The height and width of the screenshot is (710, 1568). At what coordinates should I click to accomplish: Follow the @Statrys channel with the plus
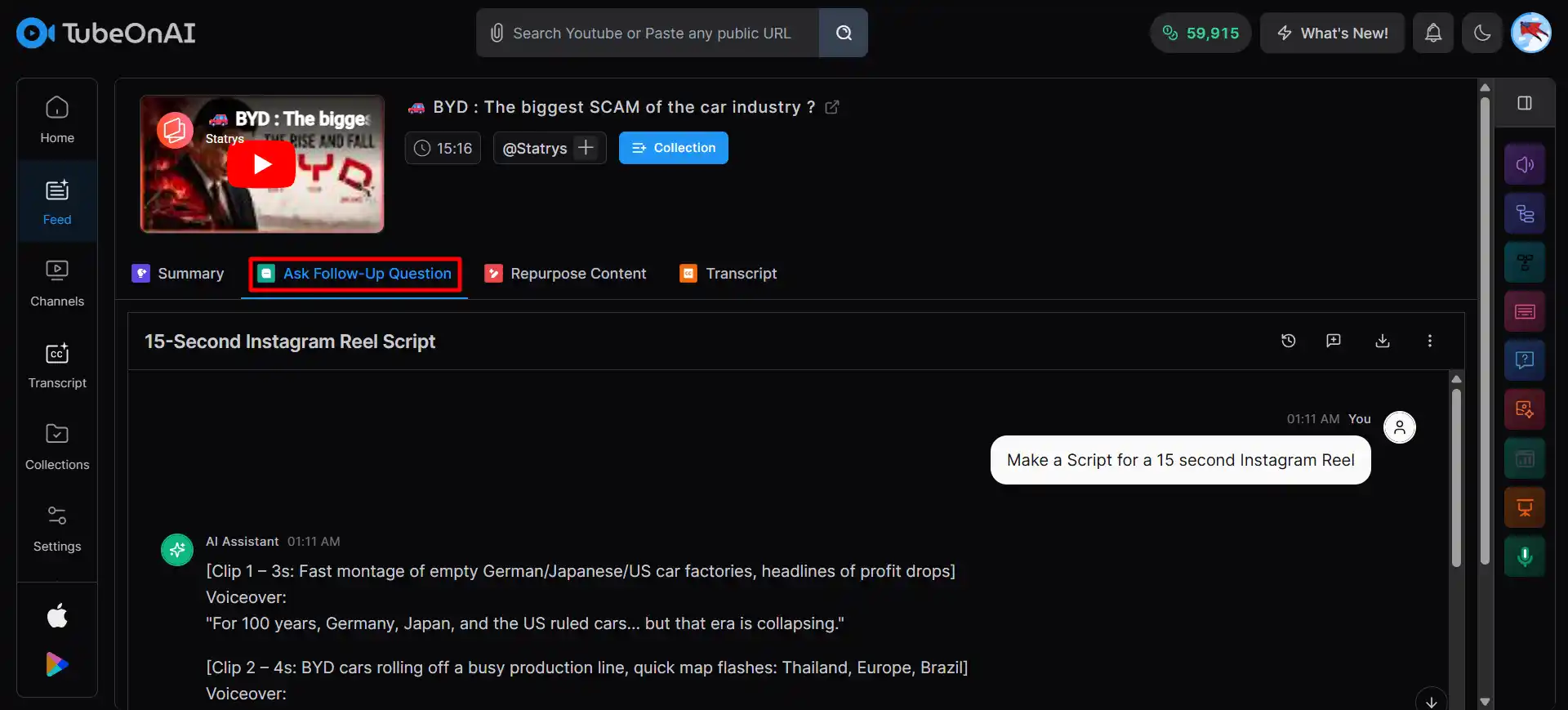pyautogui.click(x=586, y=148)
